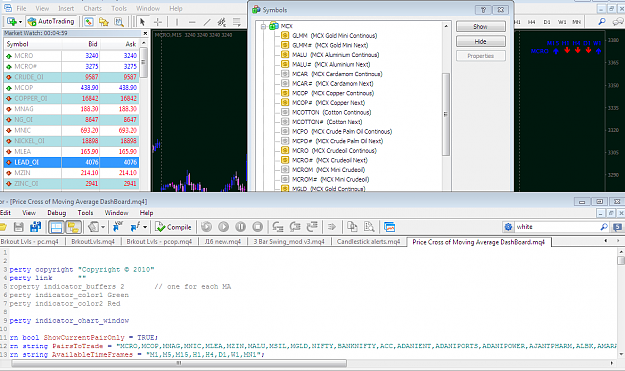Click list variables 'var' icon
Viewport: 625px width, 371px height.
(x=118, y=227)
